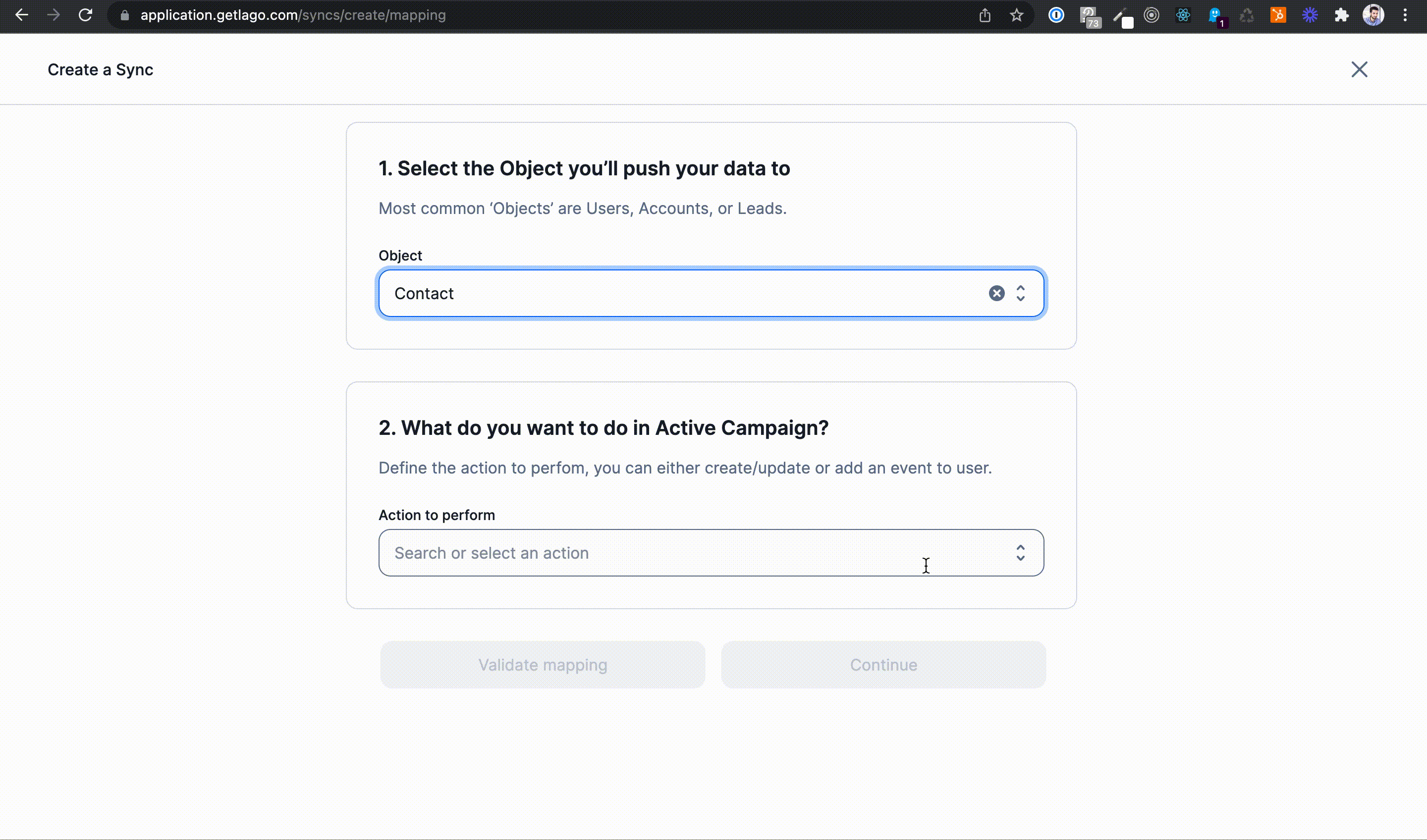The image size is (1427, 840).
Task: Click the Ghostery ghost extension icon
Action: 1214,15
